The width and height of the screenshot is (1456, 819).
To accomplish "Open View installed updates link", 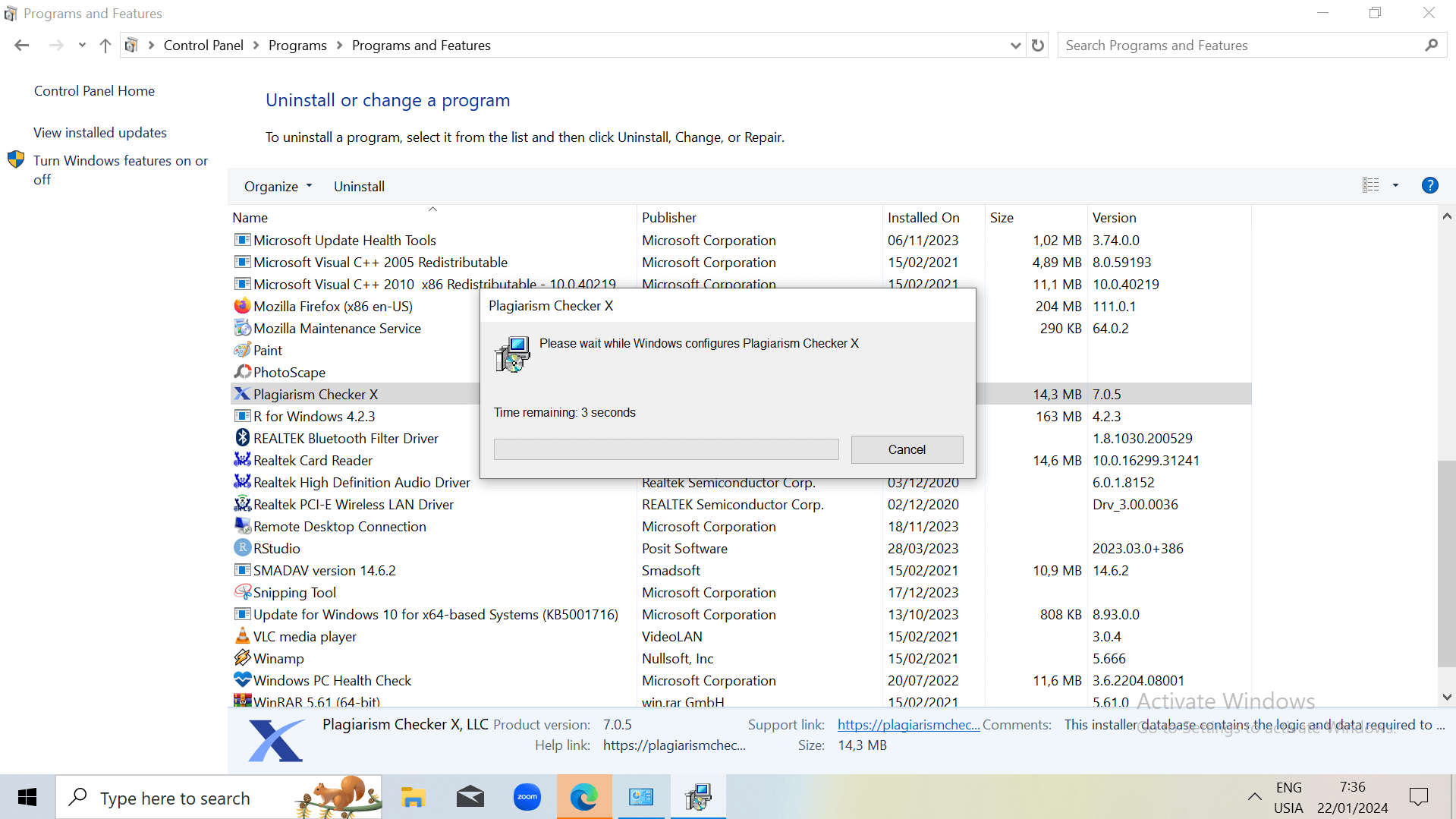I will click(100, 133).
